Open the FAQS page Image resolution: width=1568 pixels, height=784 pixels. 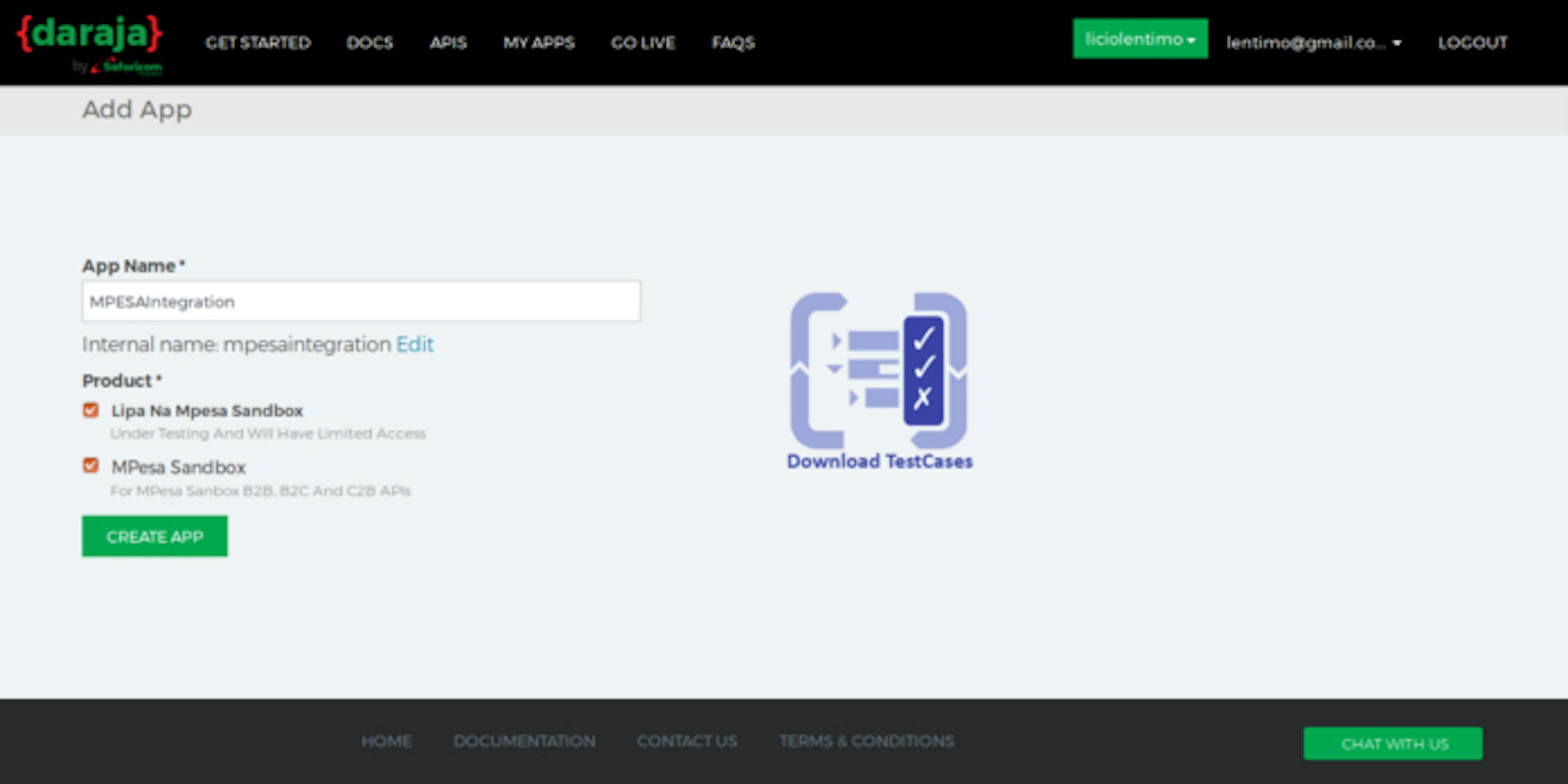pyautogui.click(x=733, y=42)
